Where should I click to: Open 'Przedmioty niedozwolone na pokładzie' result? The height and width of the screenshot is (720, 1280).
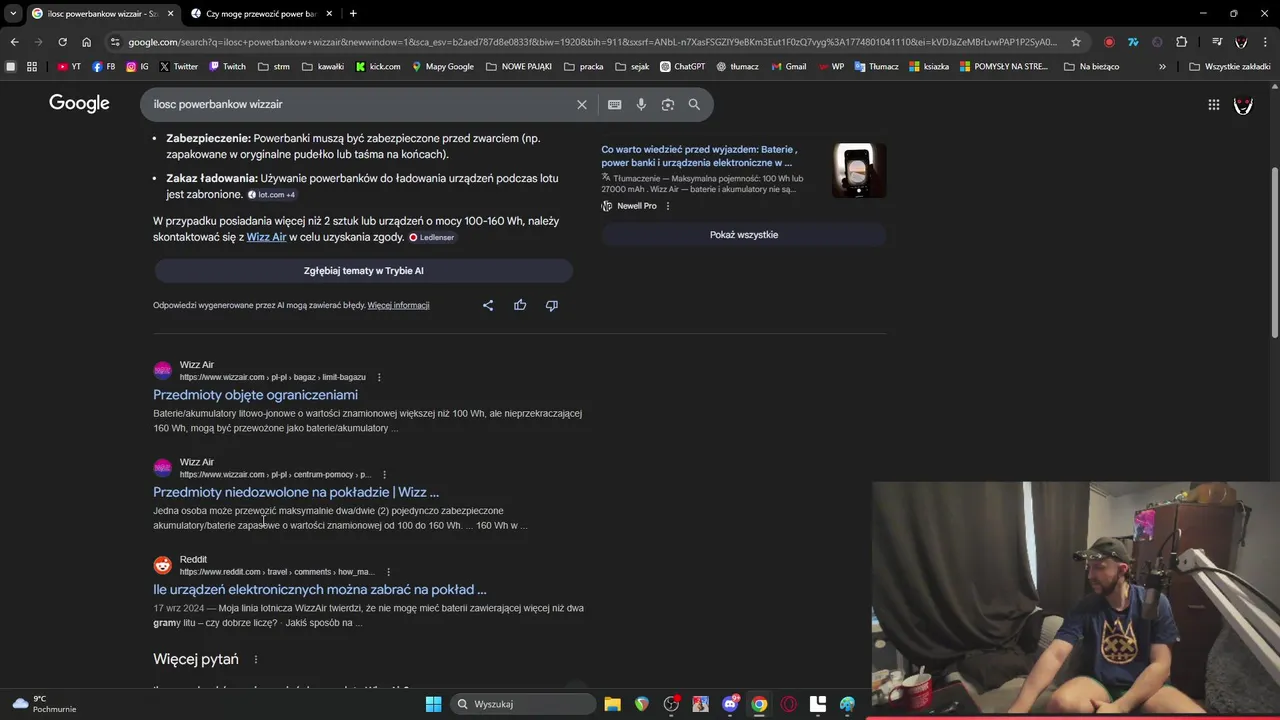tap(296, 492)
